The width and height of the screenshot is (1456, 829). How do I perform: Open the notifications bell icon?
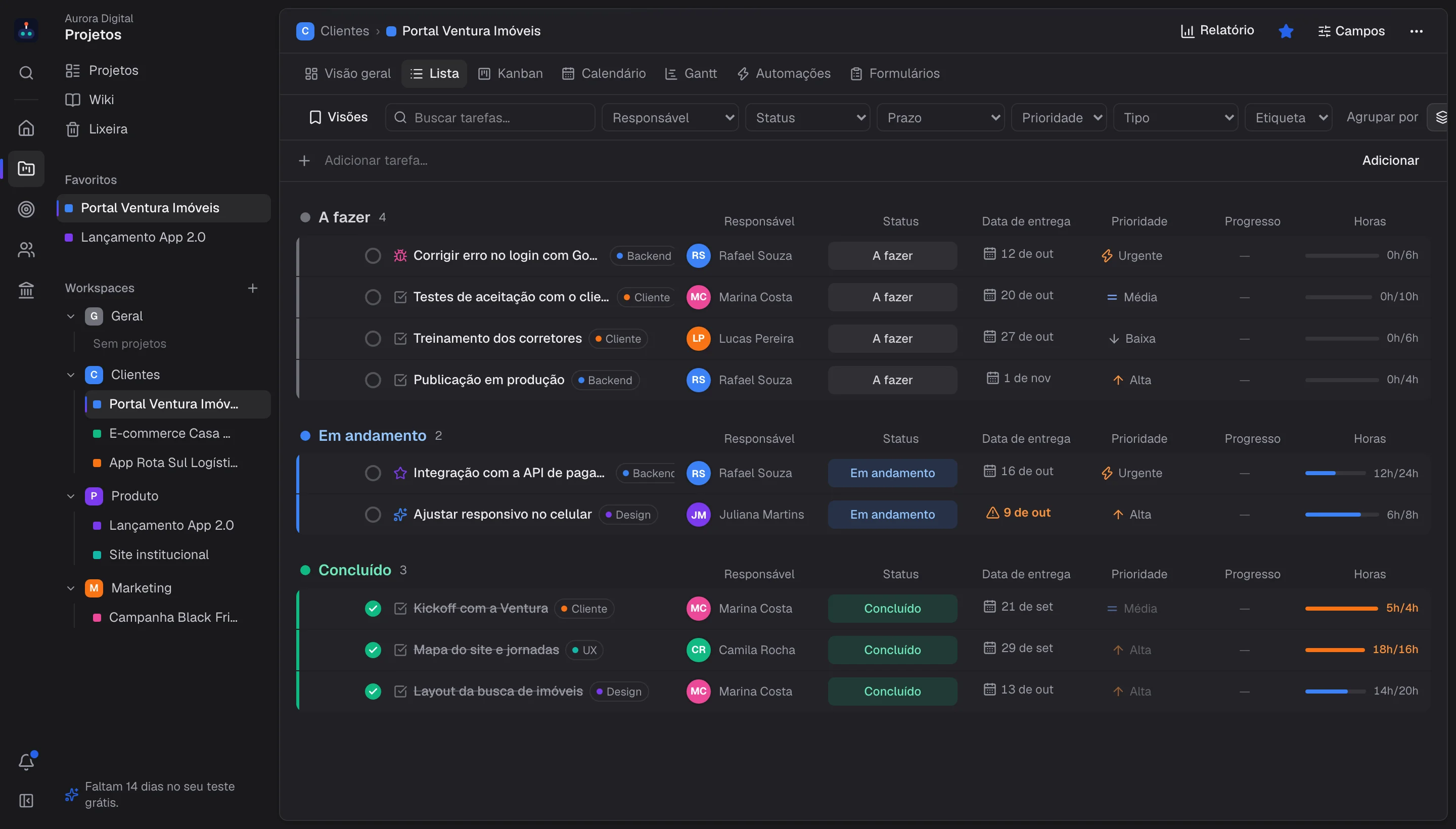(26, 761)
